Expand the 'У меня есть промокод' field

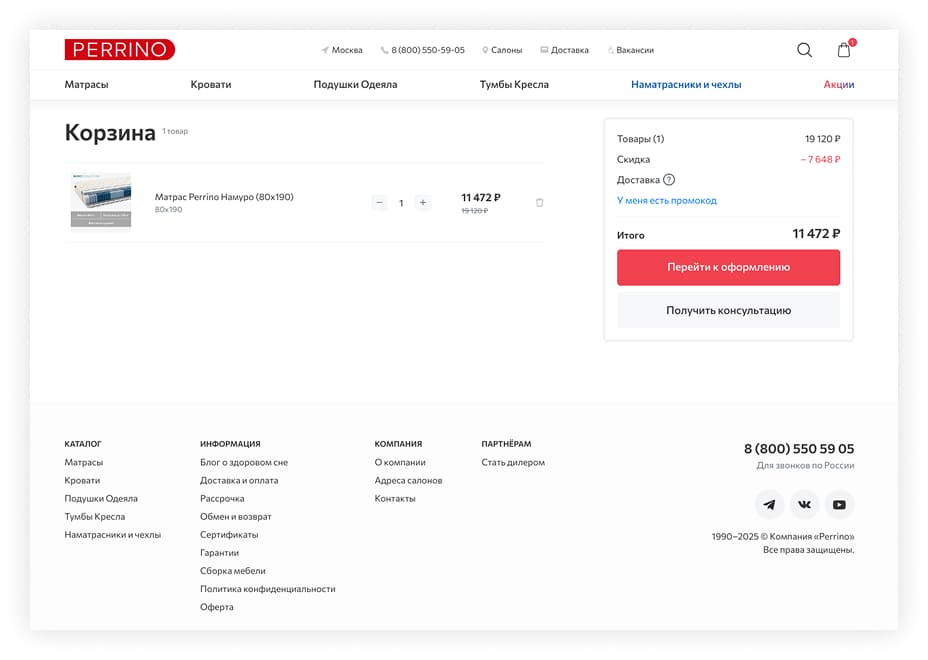tap(666, 200)
